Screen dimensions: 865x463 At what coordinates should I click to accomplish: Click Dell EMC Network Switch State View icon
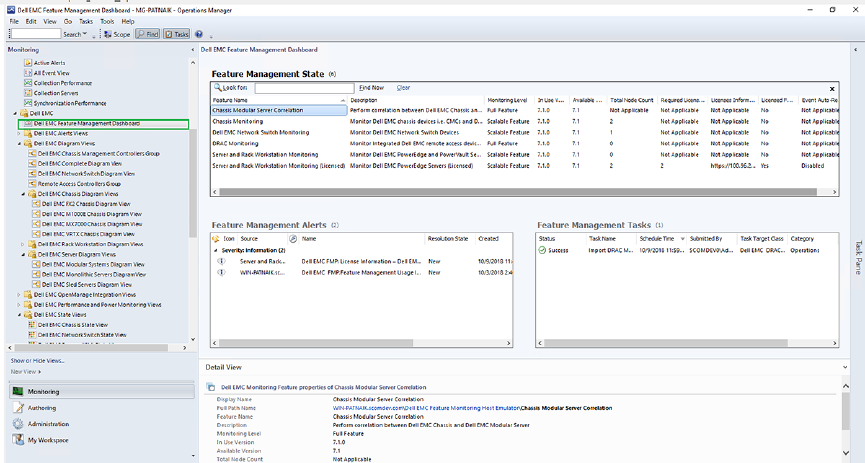click(32, 335)
